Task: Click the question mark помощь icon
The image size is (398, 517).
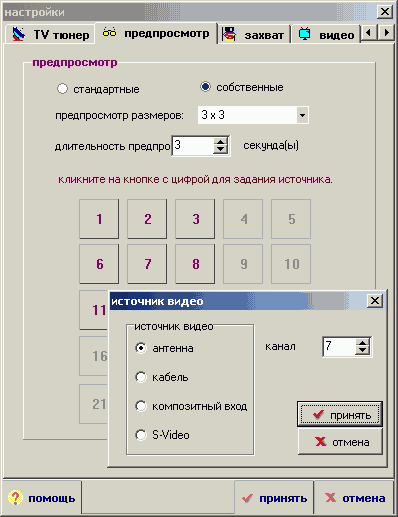Action: (x=15, y=498)
